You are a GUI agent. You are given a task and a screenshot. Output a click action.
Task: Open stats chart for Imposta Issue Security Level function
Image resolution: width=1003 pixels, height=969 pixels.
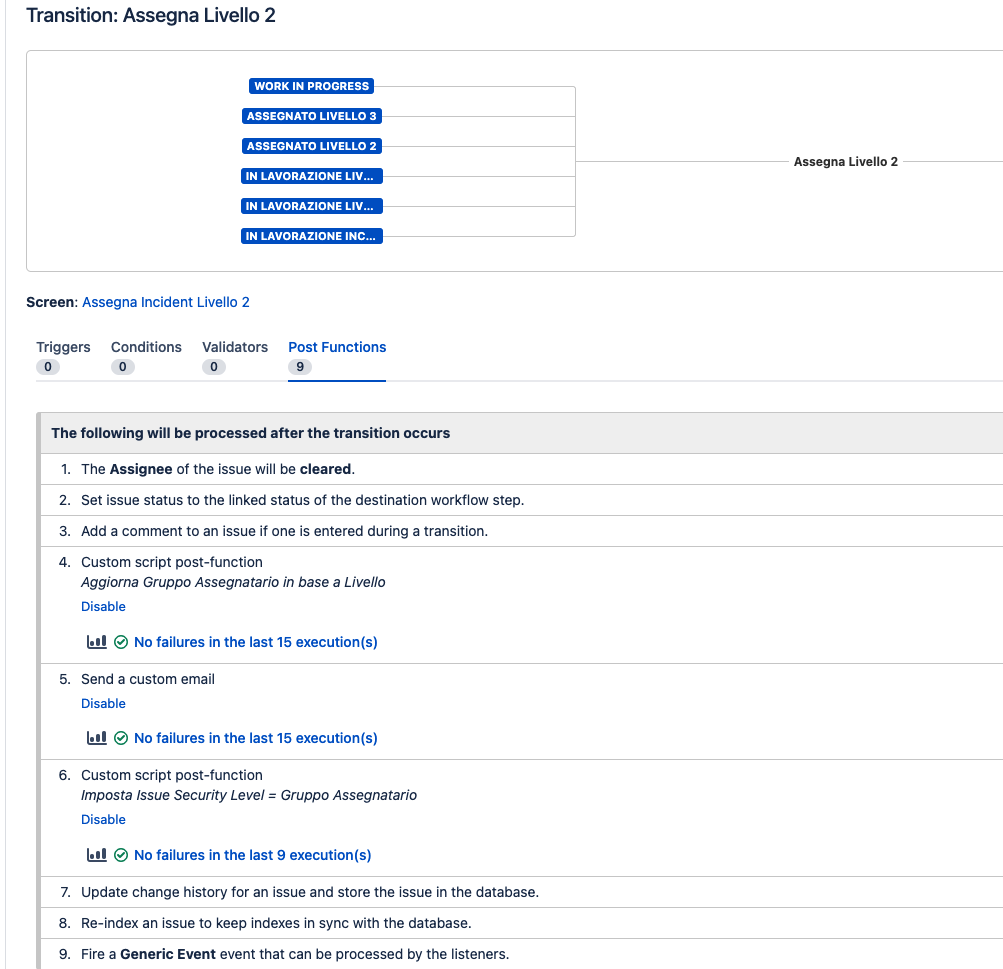(x=95, y=854)
